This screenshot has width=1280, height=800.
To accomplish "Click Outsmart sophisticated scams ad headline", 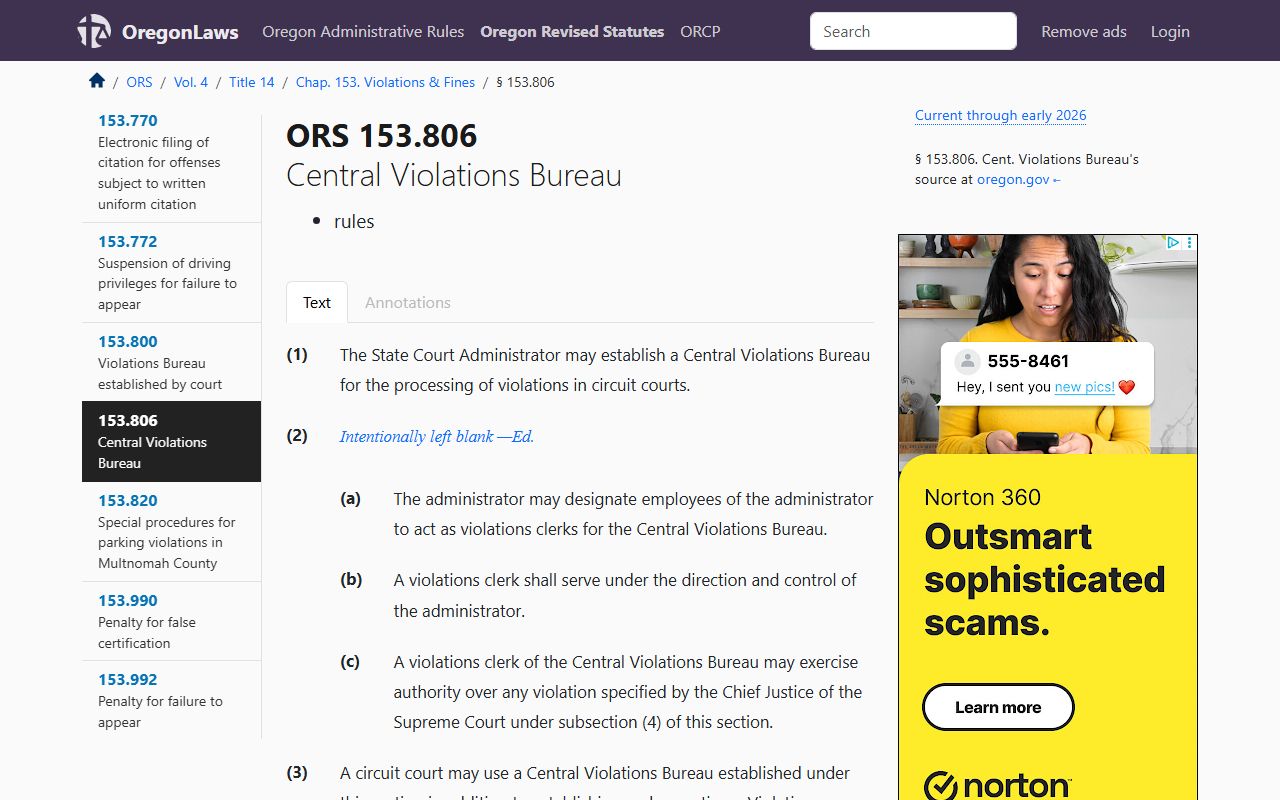I will (x=1045, y=579).
